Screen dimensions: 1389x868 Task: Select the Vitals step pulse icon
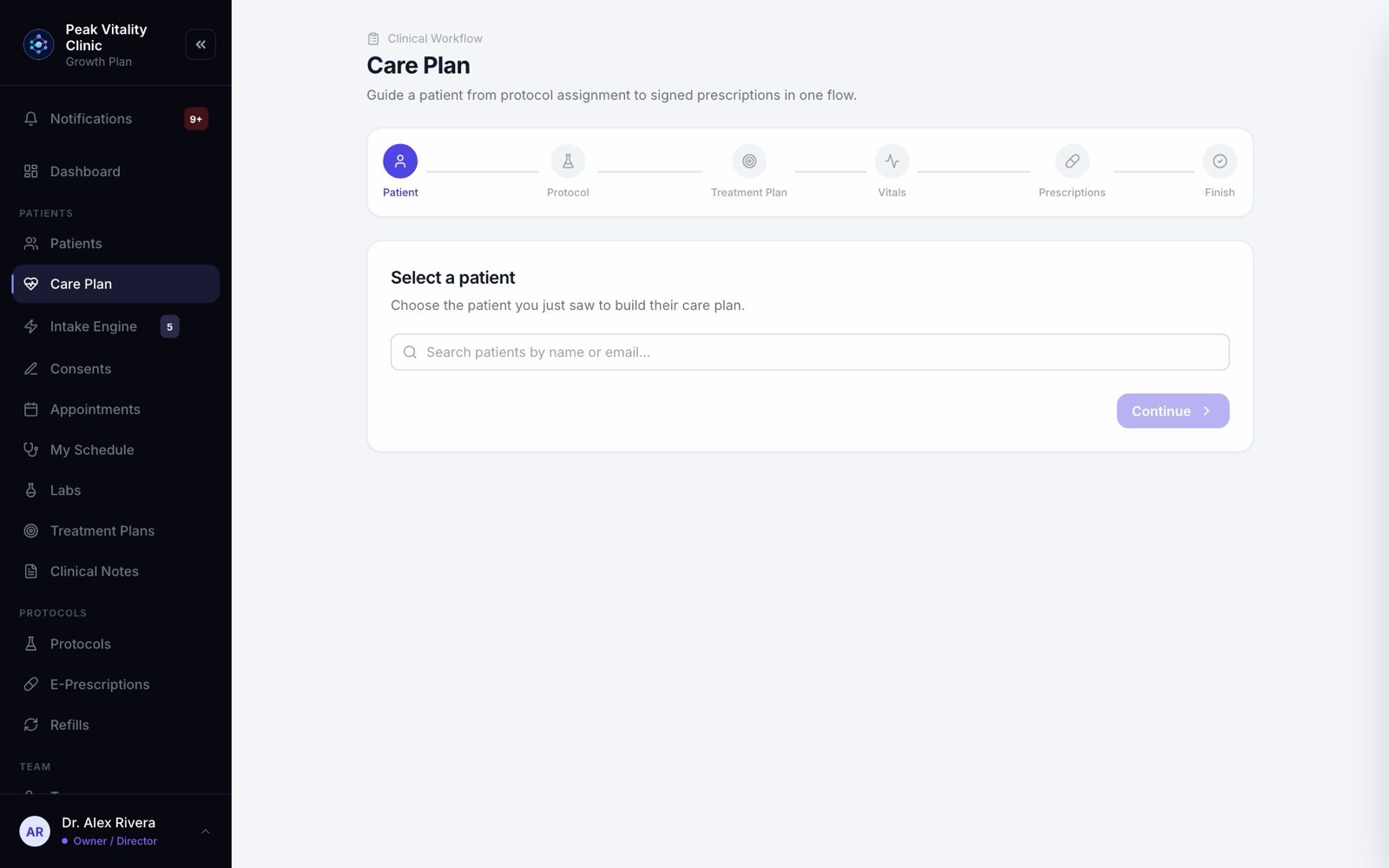pyautogui.click(x=892, y=161)
